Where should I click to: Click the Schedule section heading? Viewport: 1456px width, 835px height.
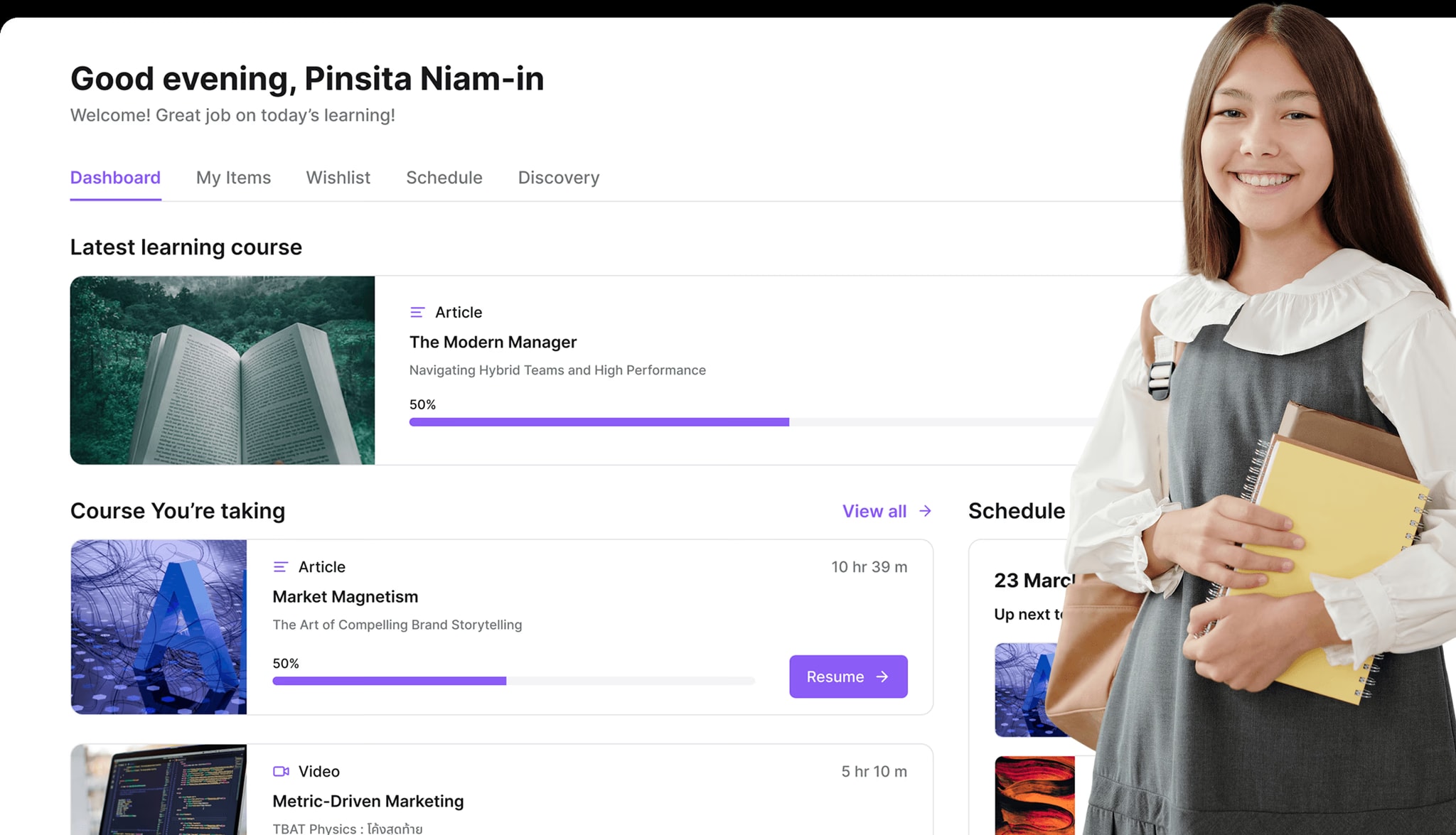click(x=1017, y=511)
